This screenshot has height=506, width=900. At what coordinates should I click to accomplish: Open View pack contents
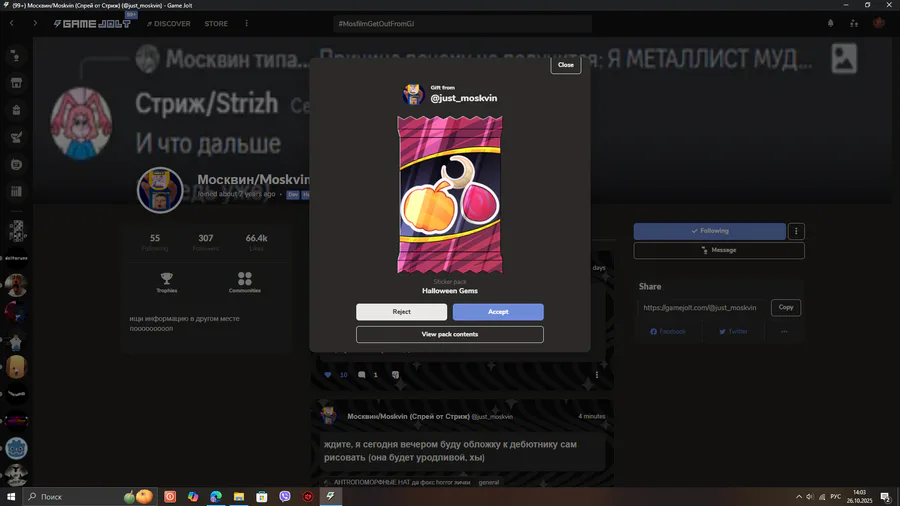[x=449, y=334]
